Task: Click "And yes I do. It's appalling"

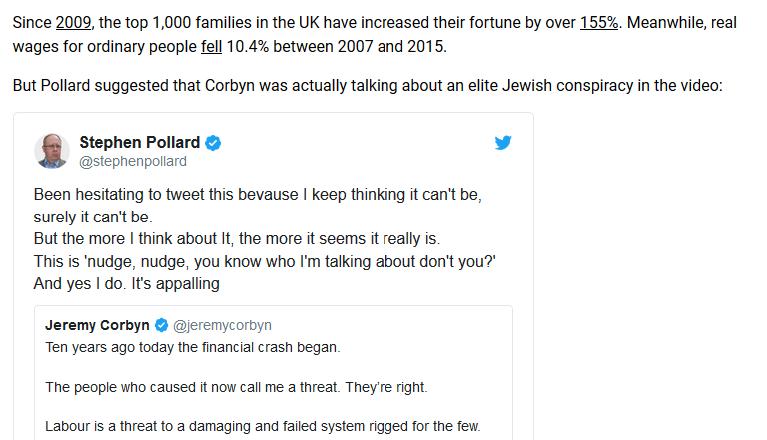Action: (x=126, y=283)
